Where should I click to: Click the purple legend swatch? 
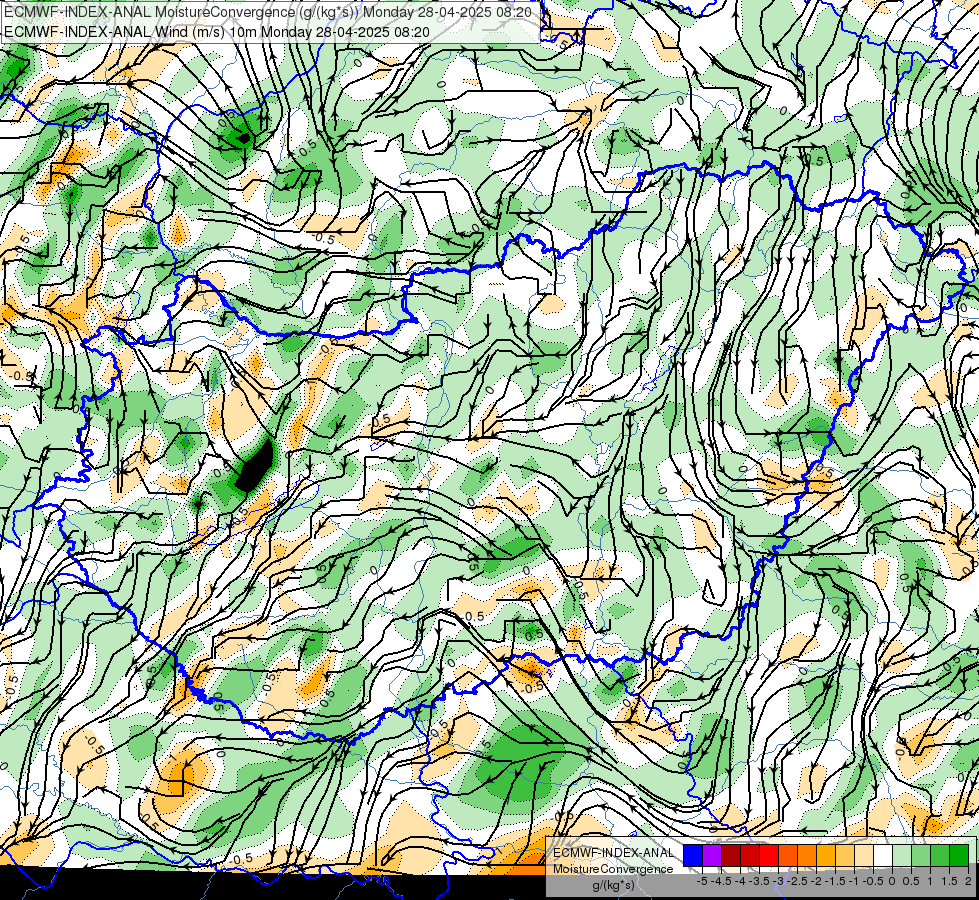coord(712,856)
